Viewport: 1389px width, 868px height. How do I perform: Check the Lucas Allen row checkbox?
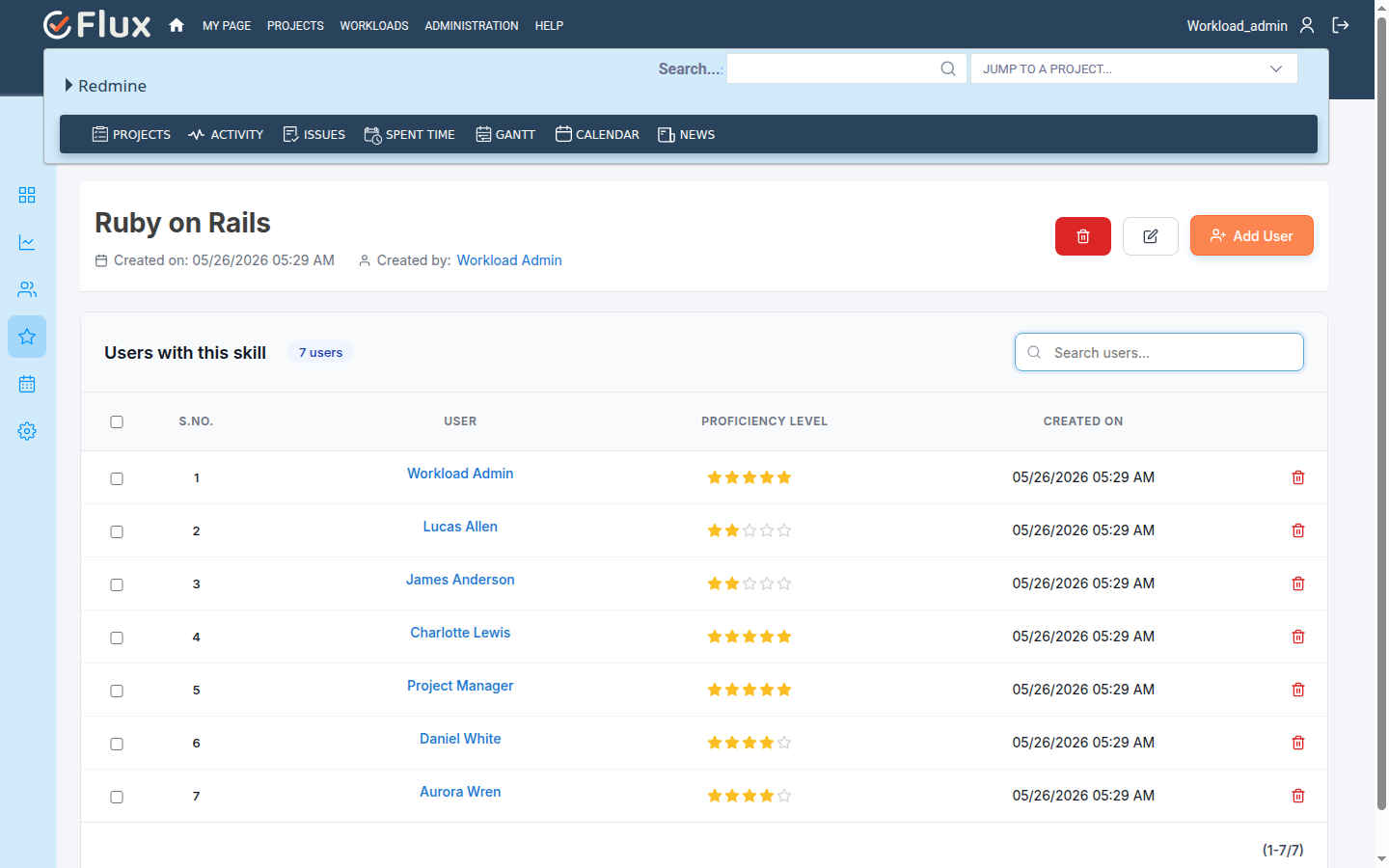(117, 531)
